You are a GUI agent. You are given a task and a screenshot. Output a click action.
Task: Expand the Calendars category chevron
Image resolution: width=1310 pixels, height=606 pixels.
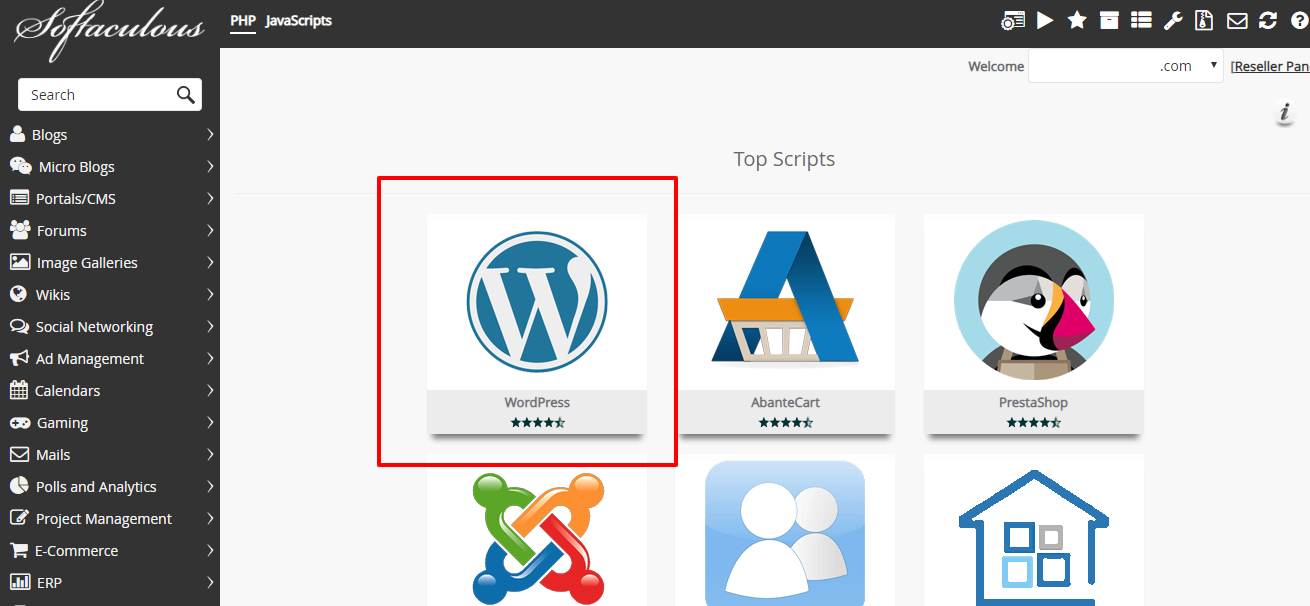(210, 390)
